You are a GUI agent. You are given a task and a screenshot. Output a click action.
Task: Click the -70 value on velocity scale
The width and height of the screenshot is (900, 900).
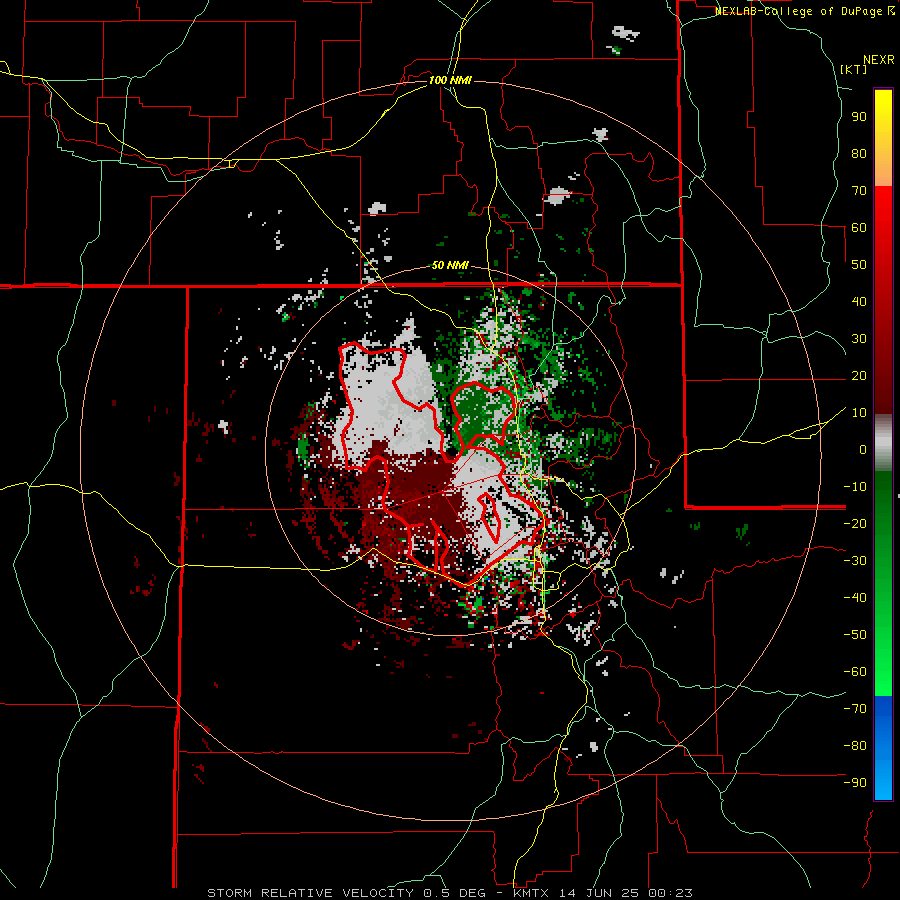coord(855,709)
